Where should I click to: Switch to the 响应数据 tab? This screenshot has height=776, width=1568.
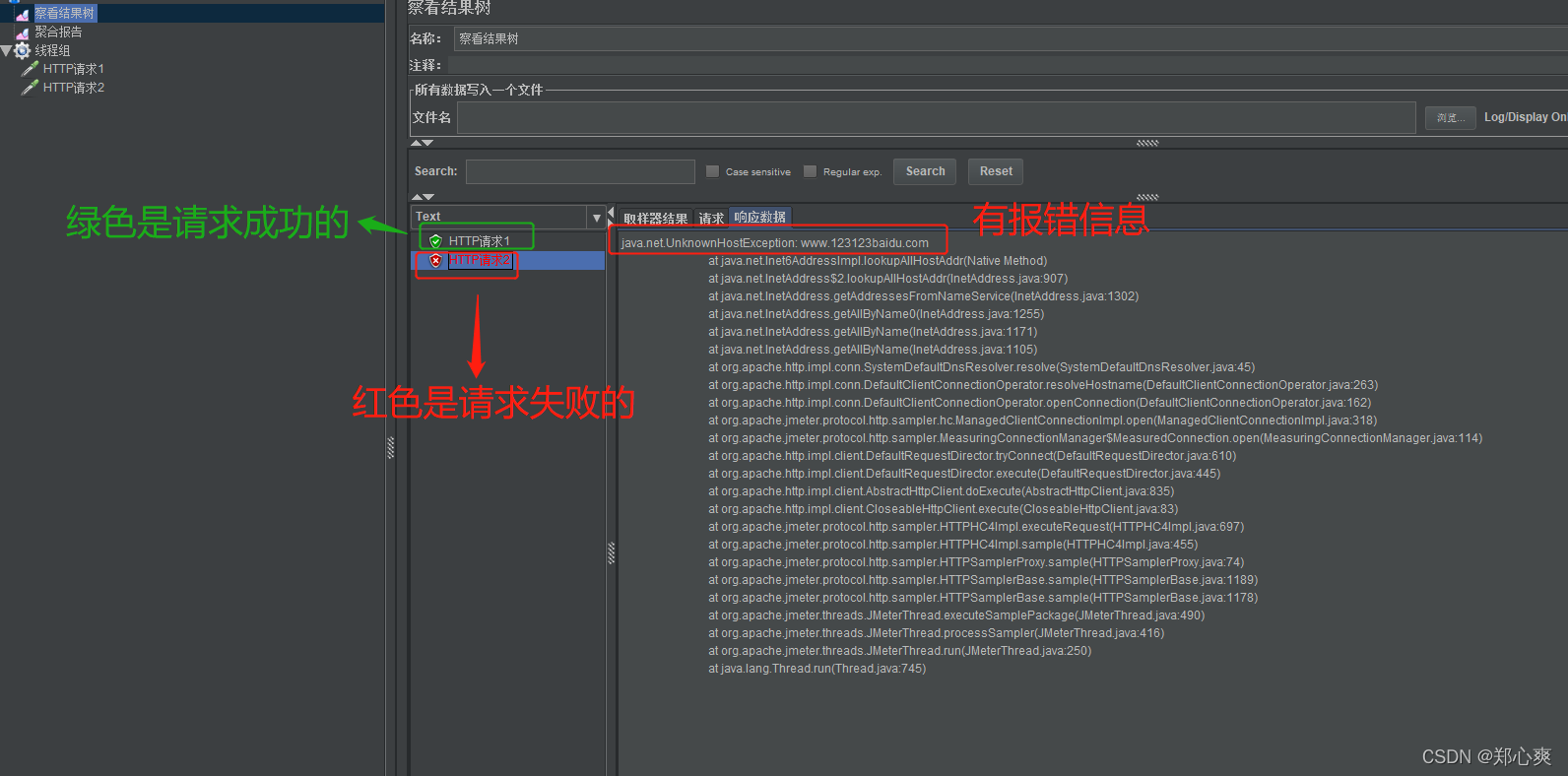[760, 217]
